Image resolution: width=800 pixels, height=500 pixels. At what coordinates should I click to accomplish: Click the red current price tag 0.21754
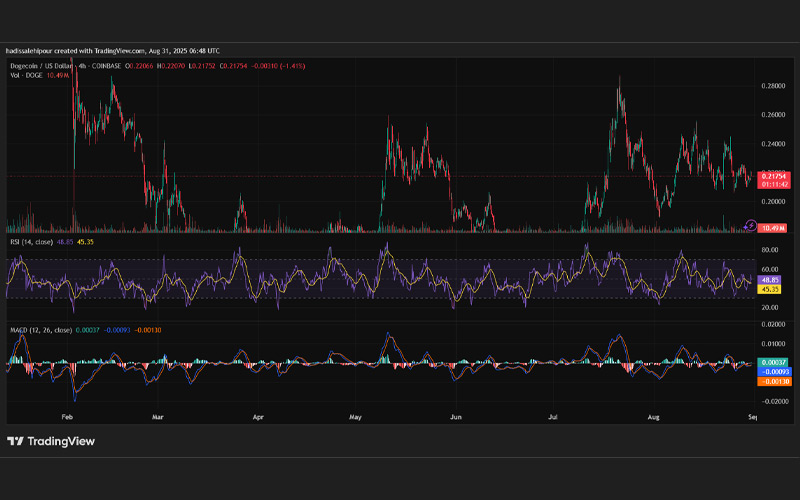pos(773,176)
